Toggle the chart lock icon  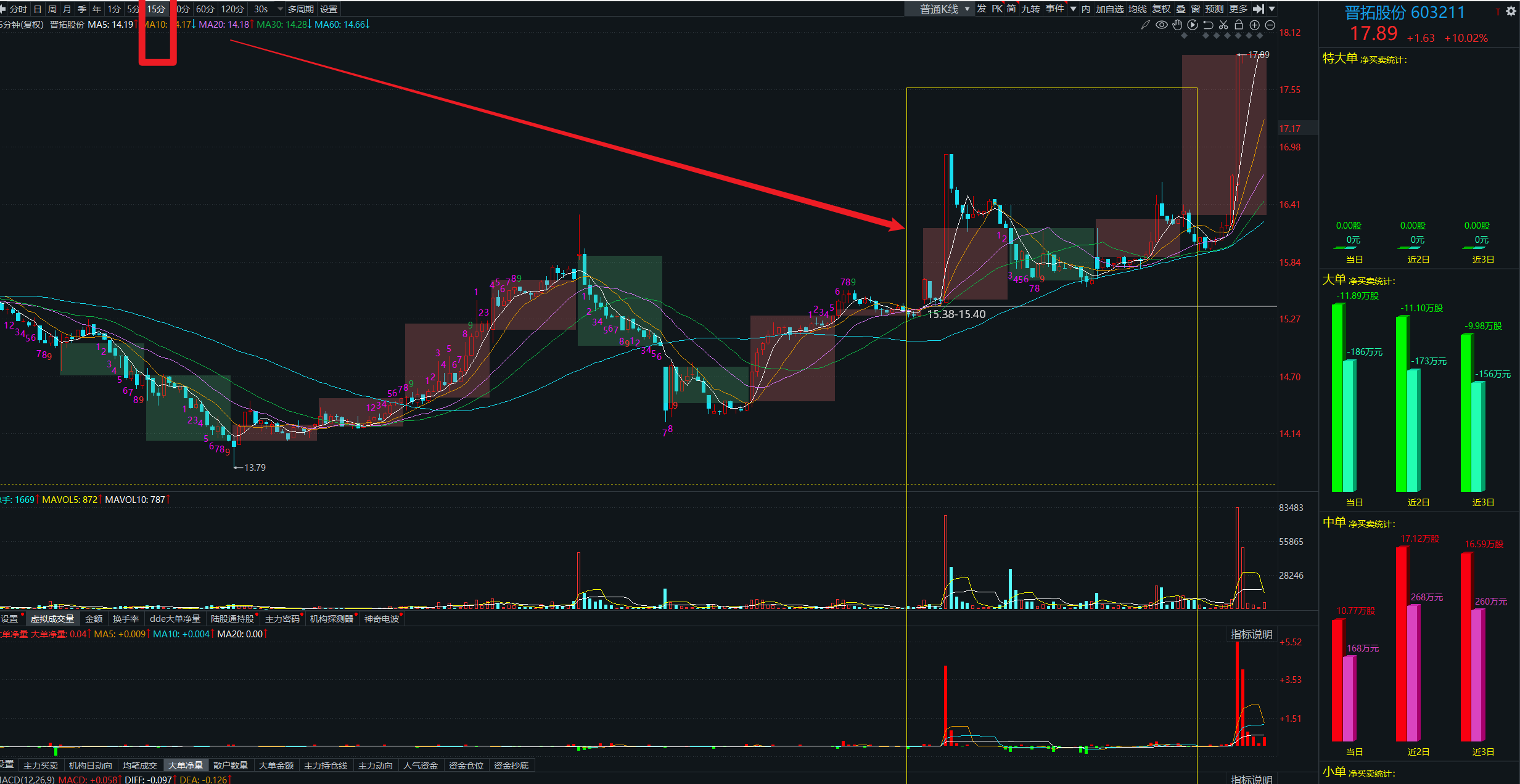tap(1238, 25)
